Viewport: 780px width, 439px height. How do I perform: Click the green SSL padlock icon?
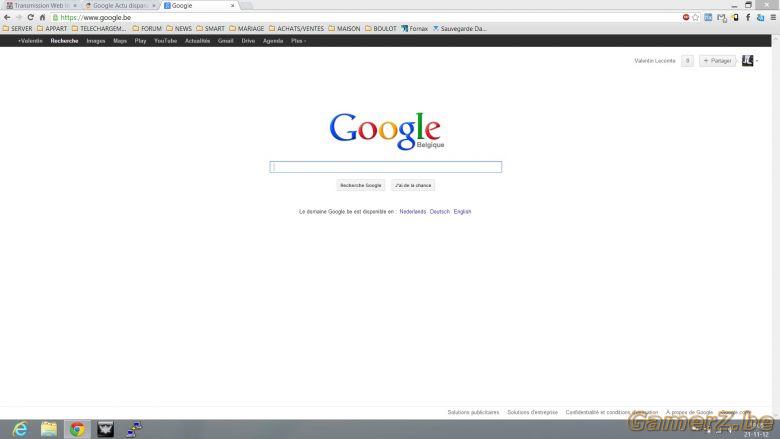[x=55, y=17]
